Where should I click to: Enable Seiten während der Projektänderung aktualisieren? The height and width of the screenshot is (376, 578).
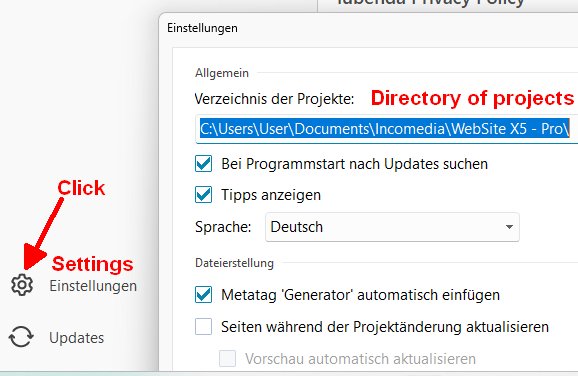203,327
